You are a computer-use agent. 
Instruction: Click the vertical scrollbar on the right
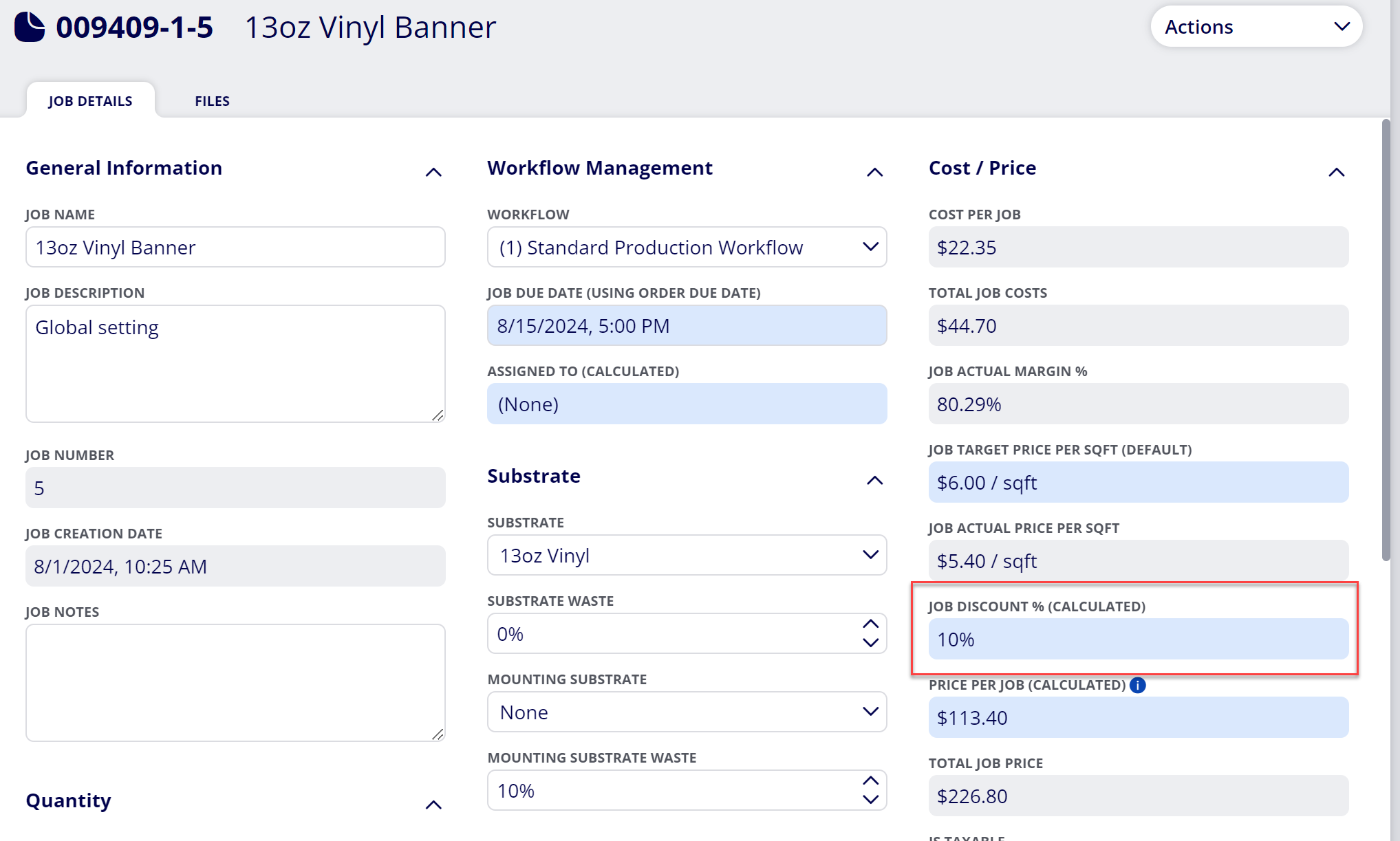click(x=1386, y=340)
